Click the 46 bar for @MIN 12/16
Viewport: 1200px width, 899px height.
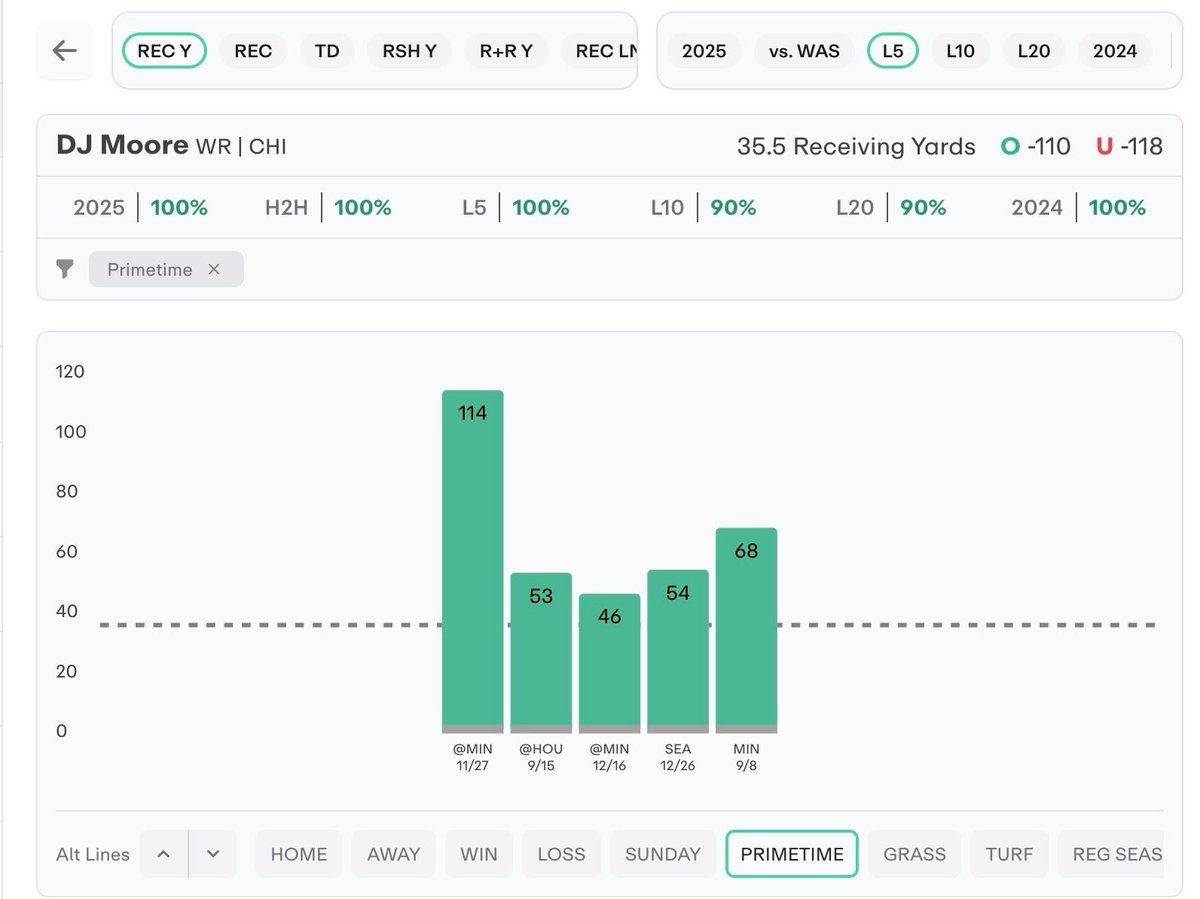pyautogui.click(x=610, y=663)
